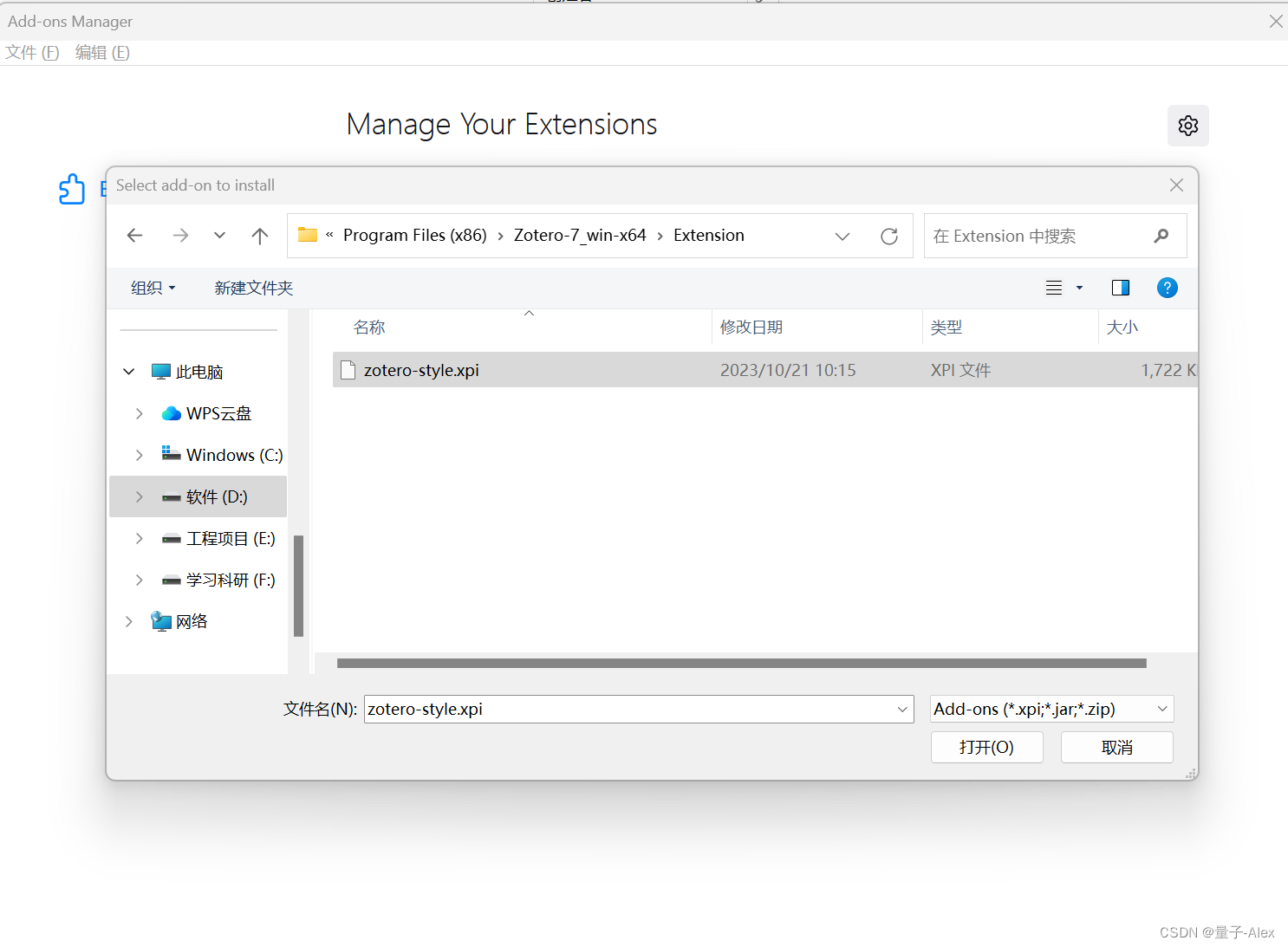Open the 编辑 (E) menu
Image resolution: width=1288 pixels, height=947 pixels.
[102, 52]
